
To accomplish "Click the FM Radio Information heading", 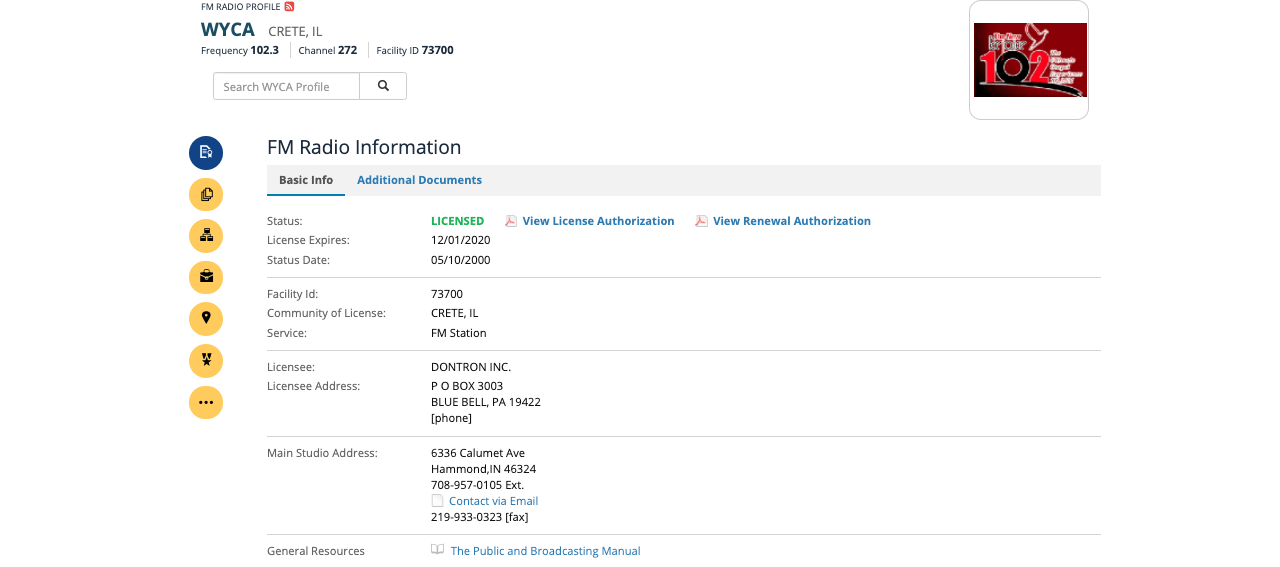I will 364,147.
